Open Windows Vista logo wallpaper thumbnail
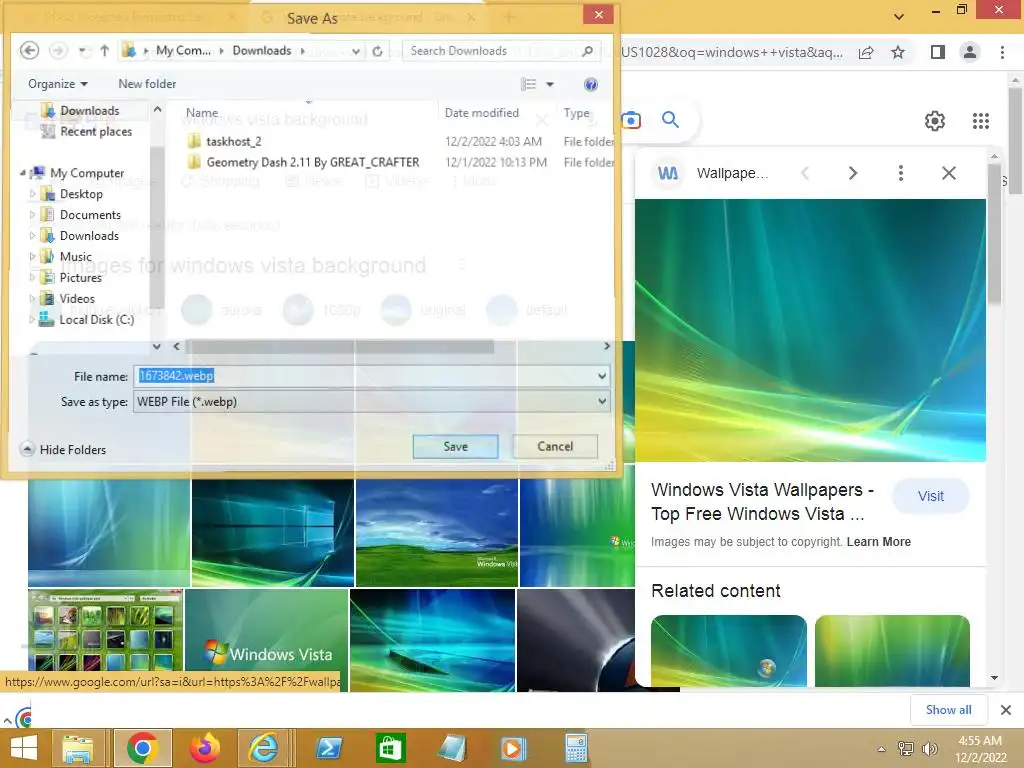Screen dimensions: 1024x768 coord(266,640)
